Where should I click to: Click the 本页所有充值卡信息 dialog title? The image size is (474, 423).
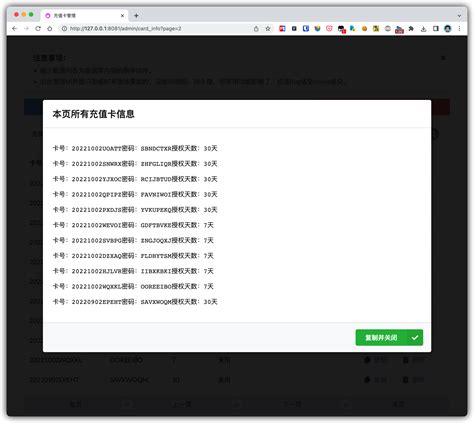pyautogui.click(x=93, y=114)
